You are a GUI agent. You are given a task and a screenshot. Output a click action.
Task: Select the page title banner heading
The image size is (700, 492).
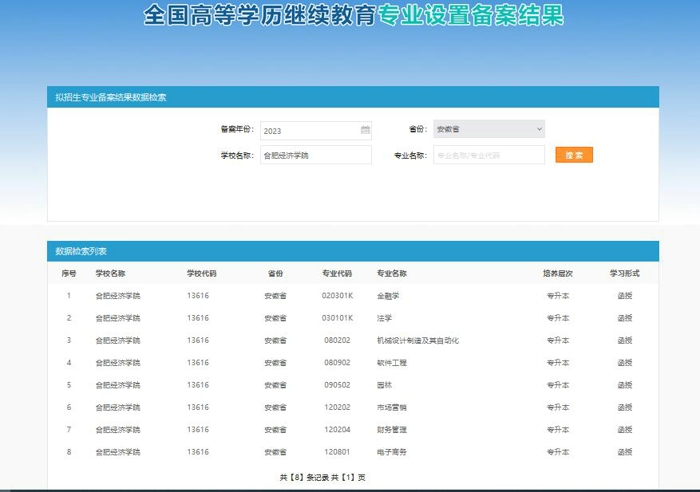[x=354, y=15]
